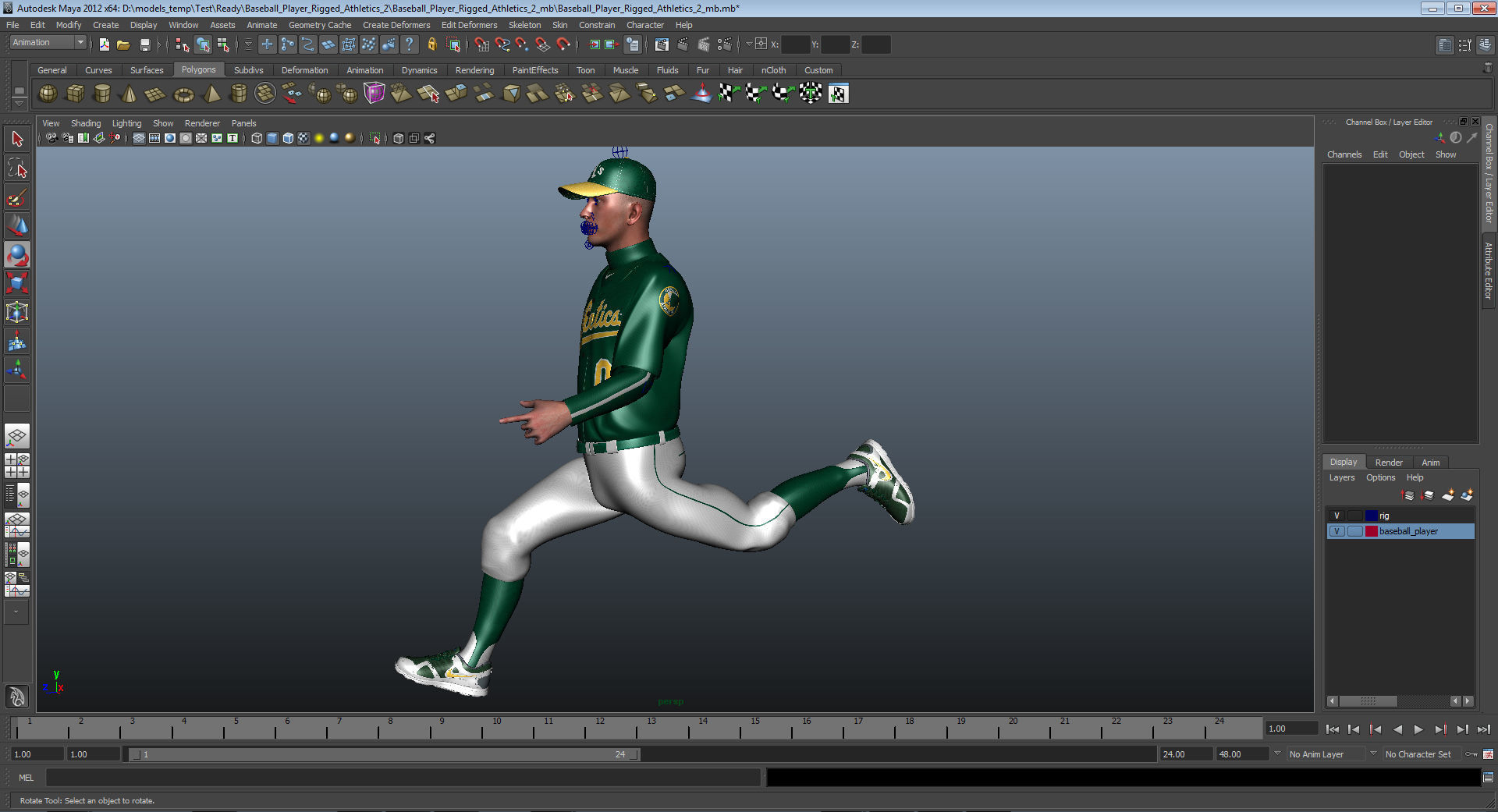Create a new empty display layer

coord(1448,495)
